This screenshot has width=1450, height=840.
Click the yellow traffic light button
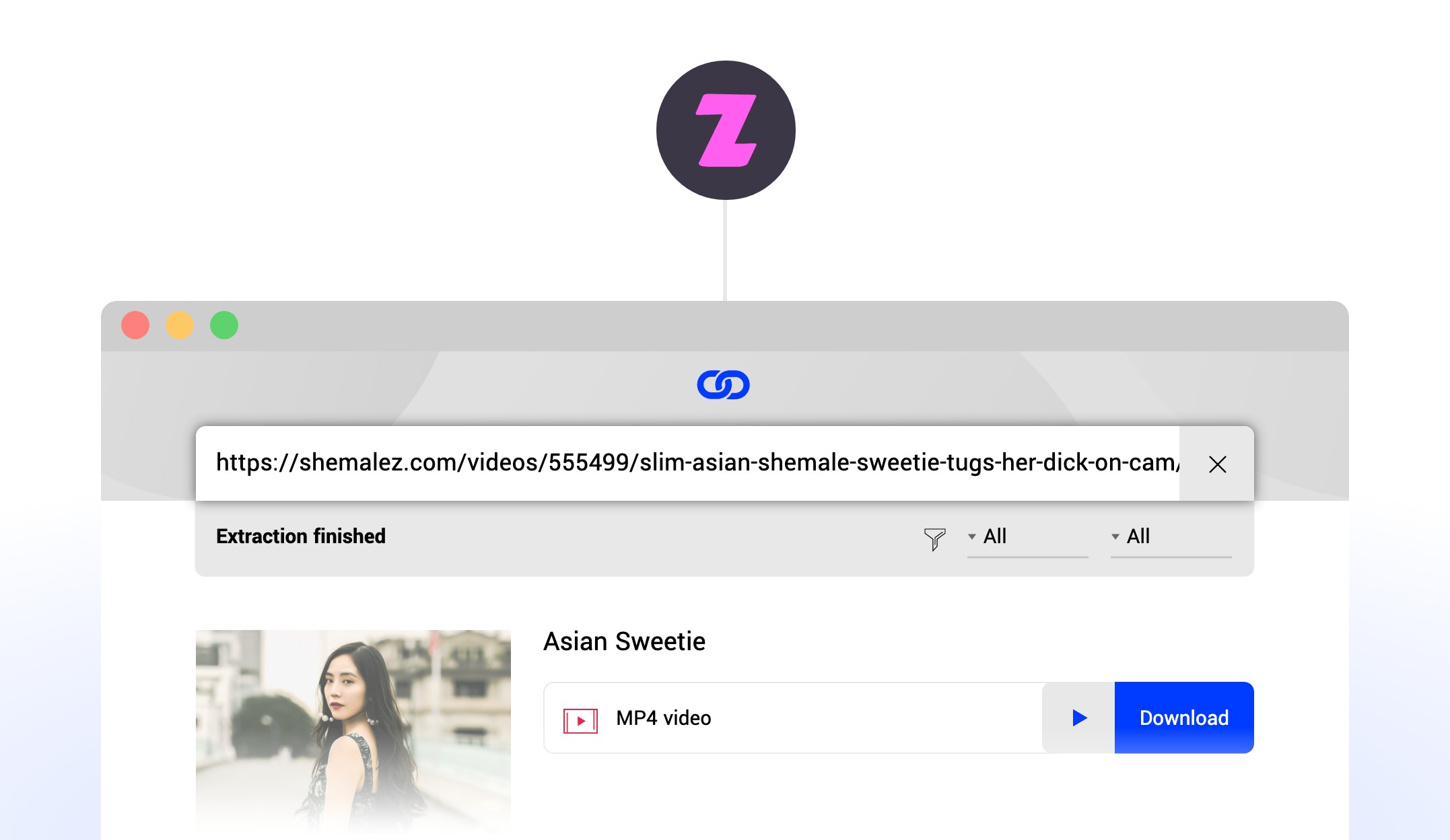(180, 325)
